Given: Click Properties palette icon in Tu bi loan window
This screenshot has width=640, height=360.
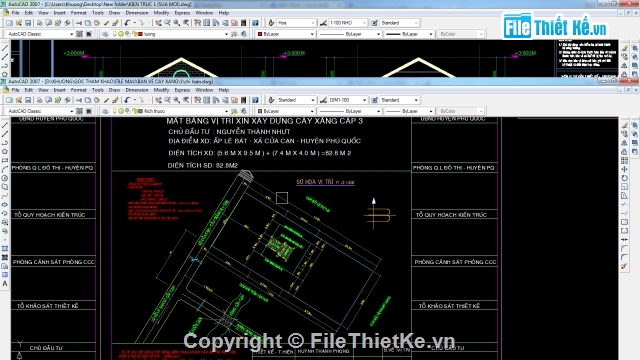Looking at the screenshot, I should tap(197, 100).
